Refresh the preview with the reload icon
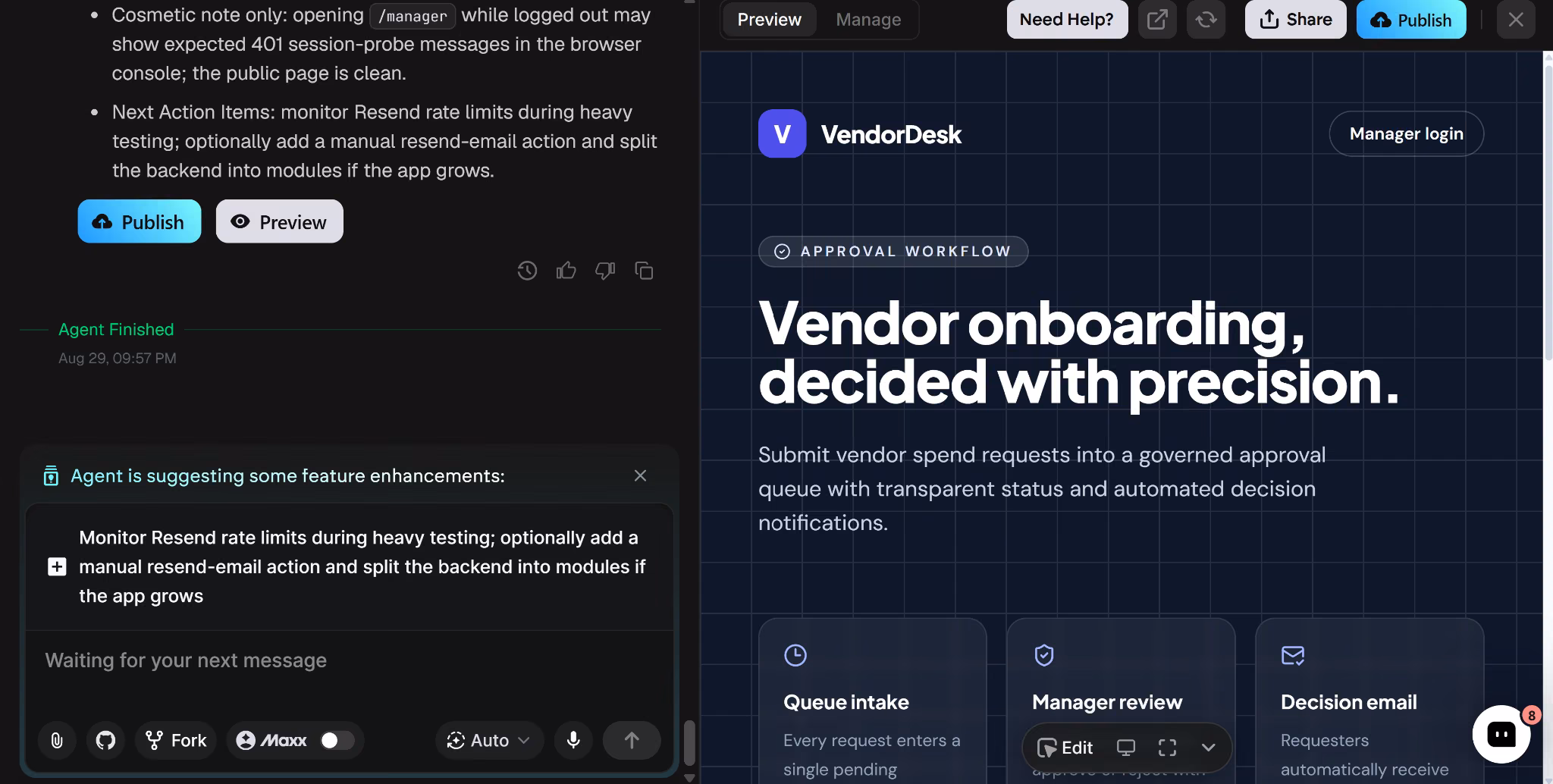 point(1206,20)
